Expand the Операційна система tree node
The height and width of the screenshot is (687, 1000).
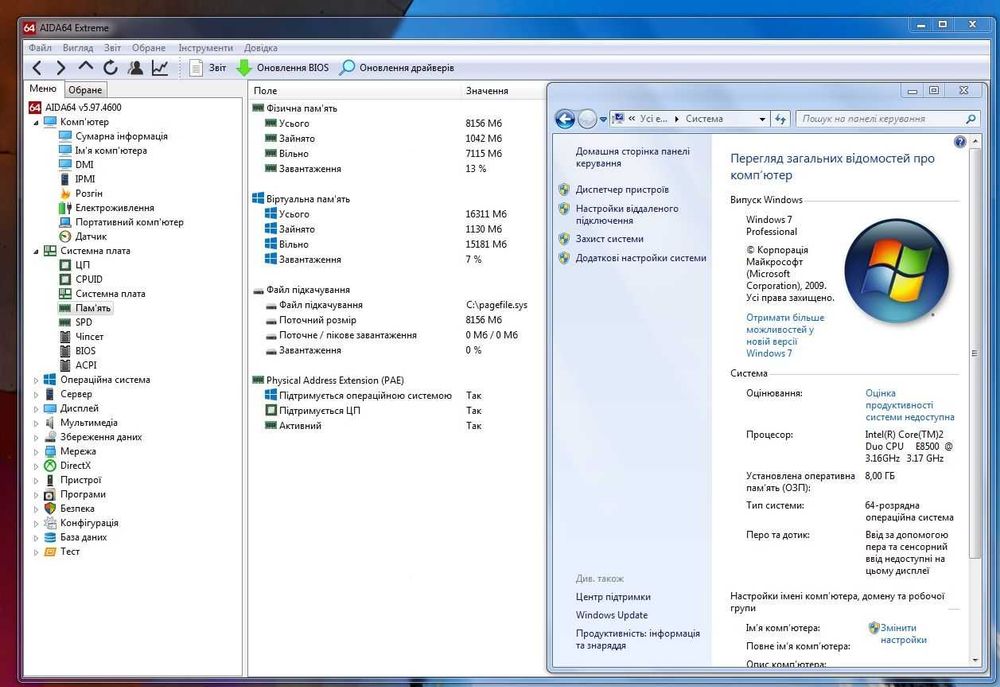pyautogui.click(x=37, y=380)
